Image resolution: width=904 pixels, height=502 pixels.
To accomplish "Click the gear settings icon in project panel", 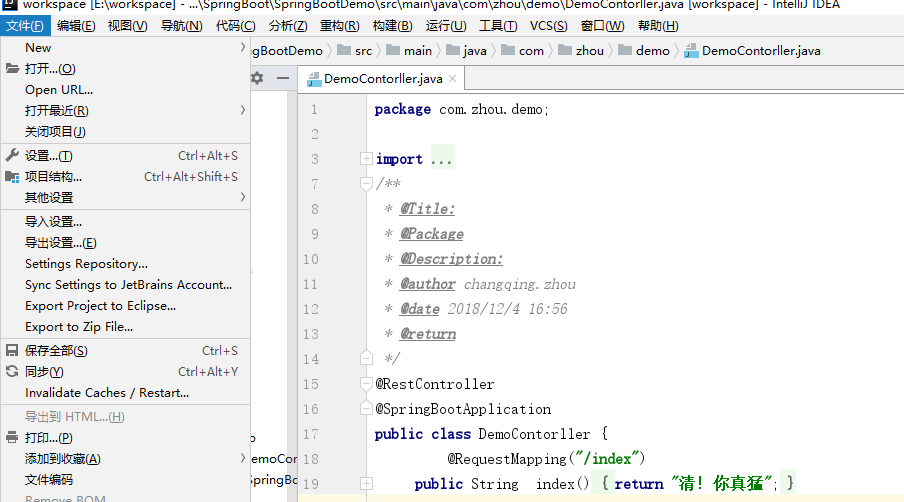I will coord(257,78).
